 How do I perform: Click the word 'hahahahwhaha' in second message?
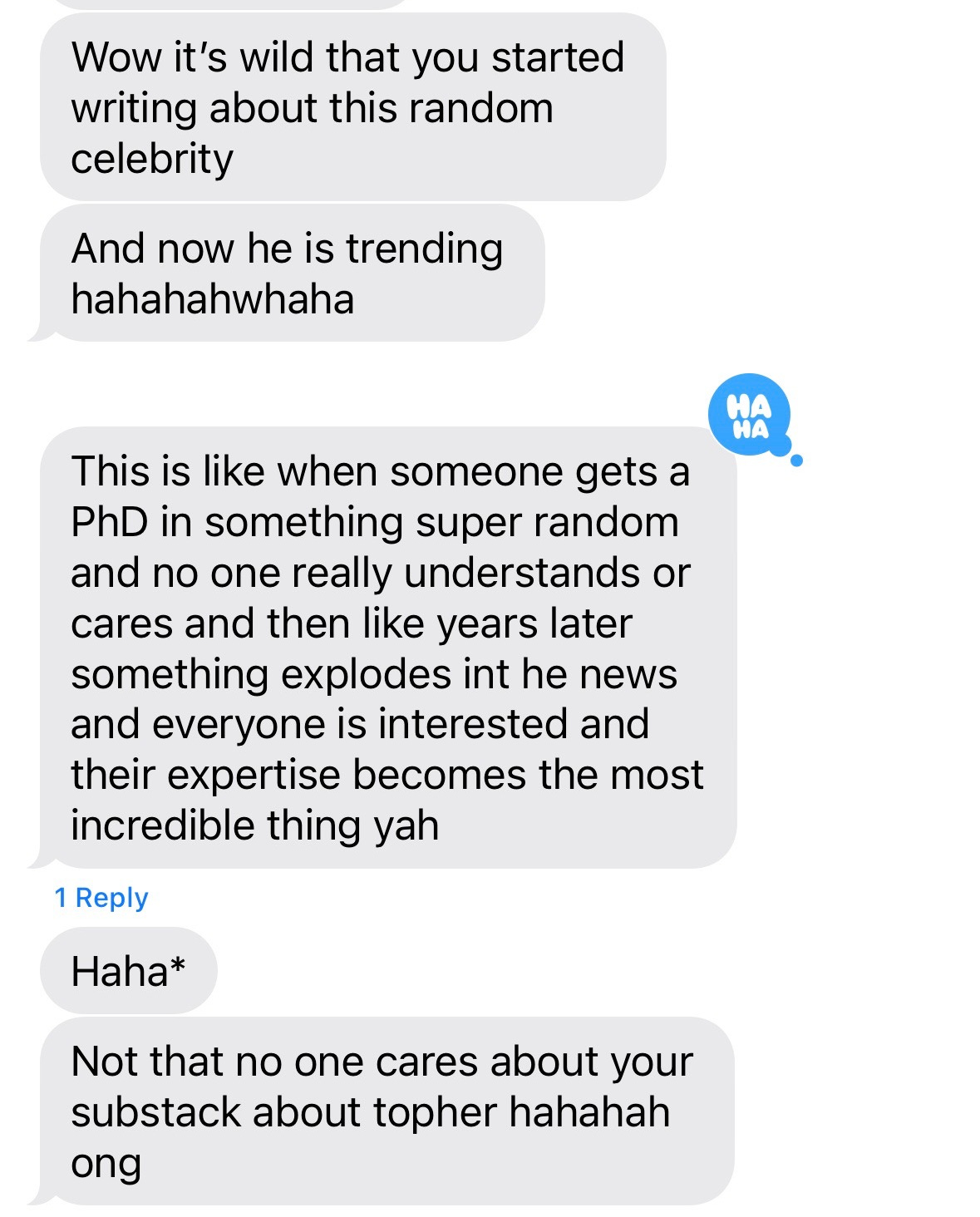[x=213, y=299]
